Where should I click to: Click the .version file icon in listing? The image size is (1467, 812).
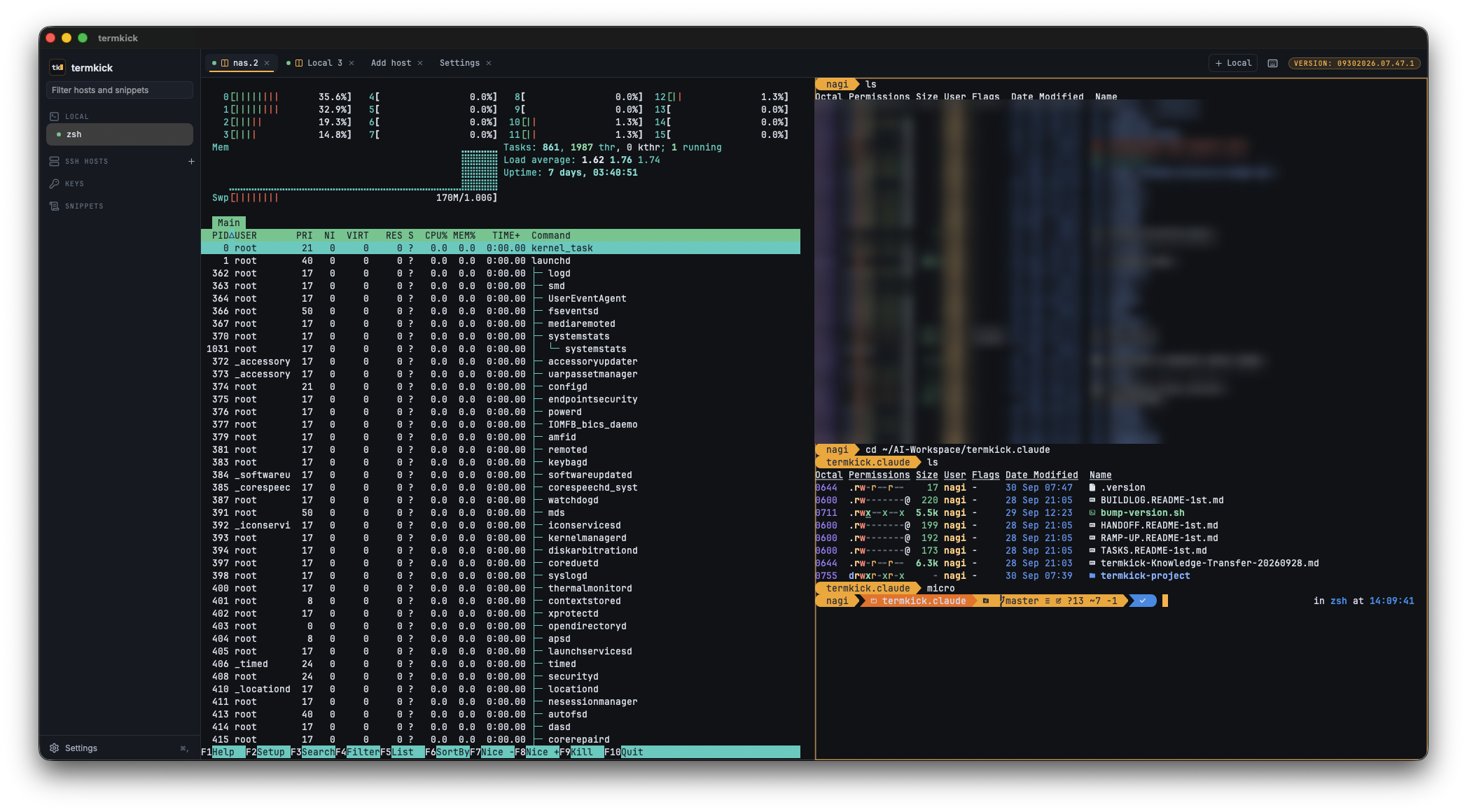(x=1092, y=487)
